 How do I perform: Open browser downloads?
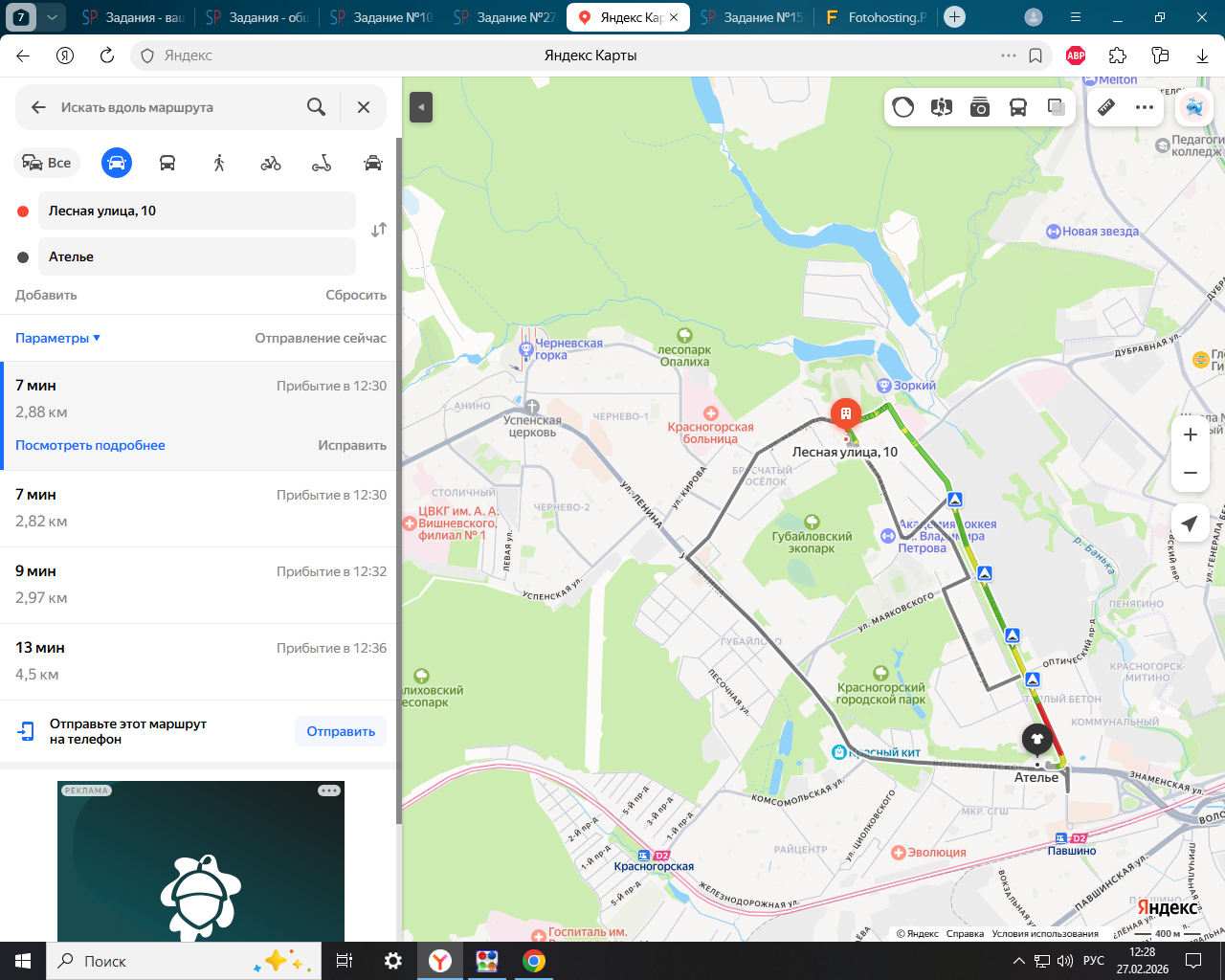pyautogui.click(x=1202, y=56)
